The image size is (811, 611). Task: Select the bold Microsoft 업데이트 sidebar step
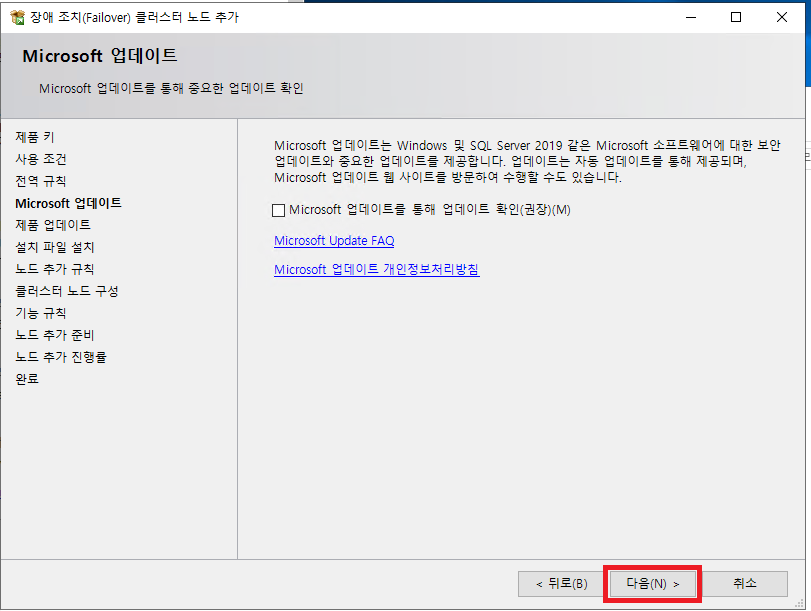[68, 203]
